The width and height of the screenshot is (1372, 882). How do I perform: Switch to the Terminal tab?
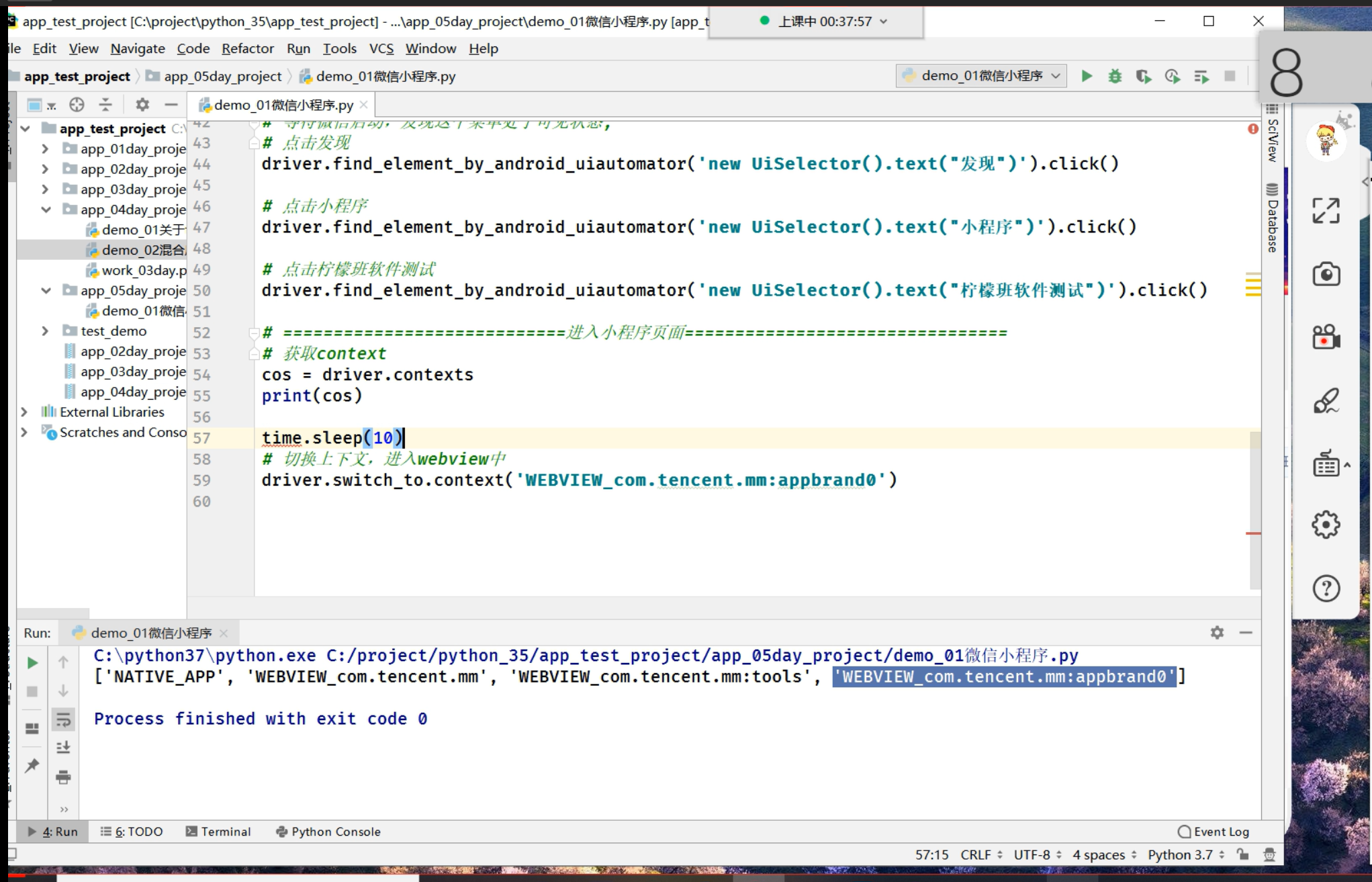pyautogui.click(x=218, y=832)
